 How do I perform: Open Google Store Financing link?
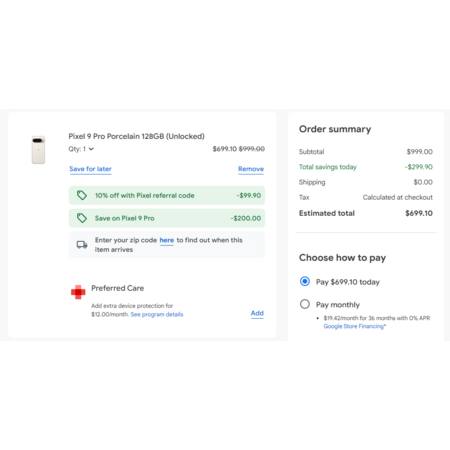pyautogui.click(x=355, y=326)
